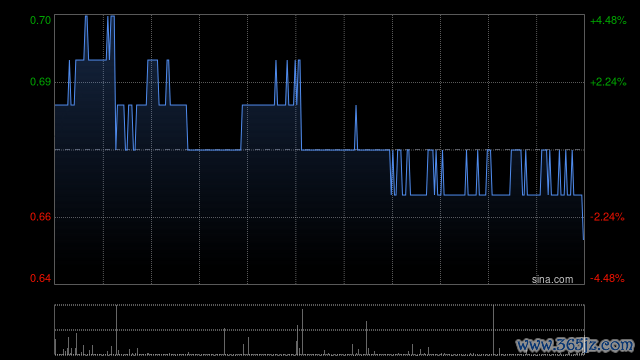The image size is (640, 360).
Task: Click the tall volume bar near chart right
Action: tap(493, 330)
